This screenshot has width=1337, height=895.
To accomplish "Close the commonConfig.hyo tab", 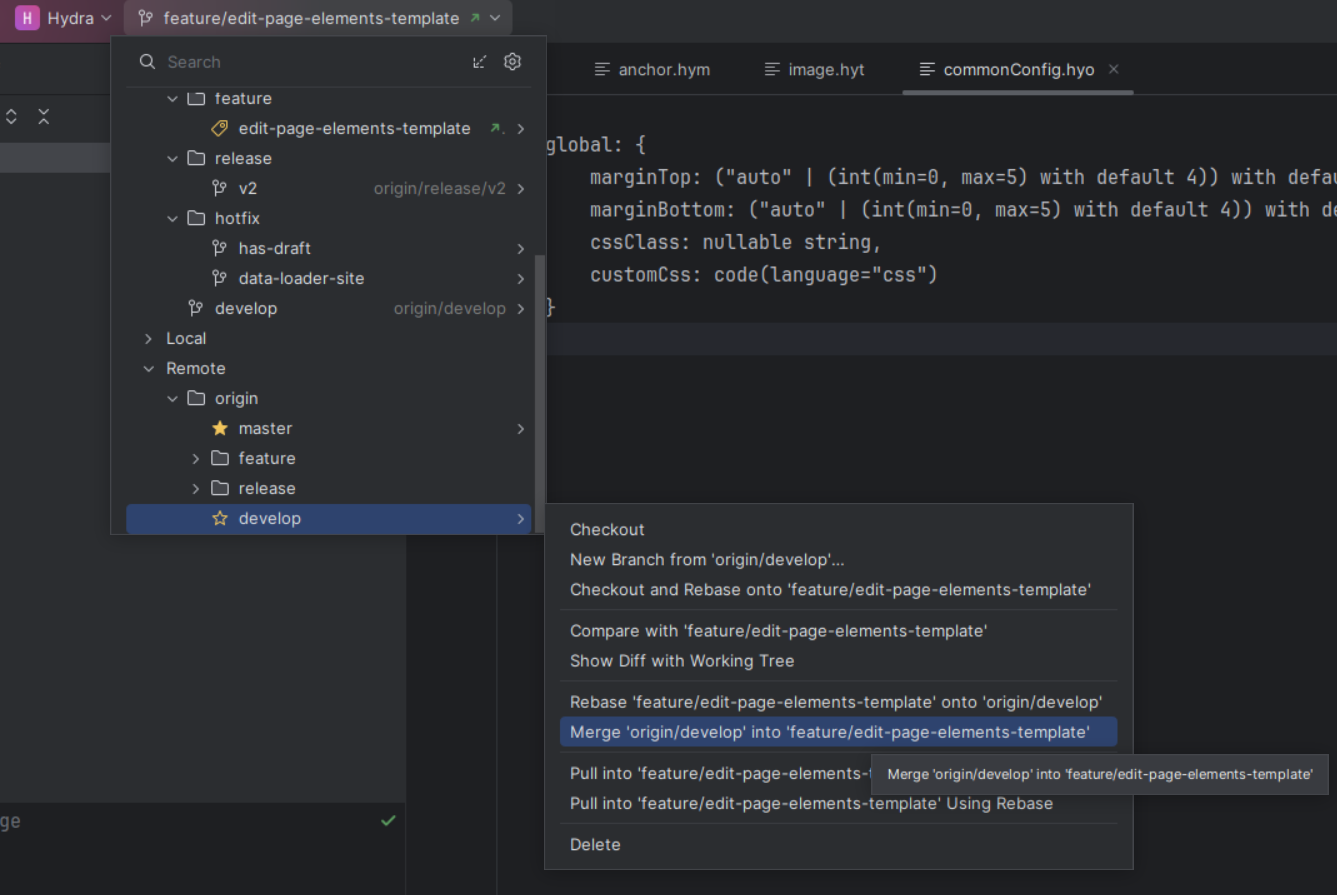I will (1114, 69).
